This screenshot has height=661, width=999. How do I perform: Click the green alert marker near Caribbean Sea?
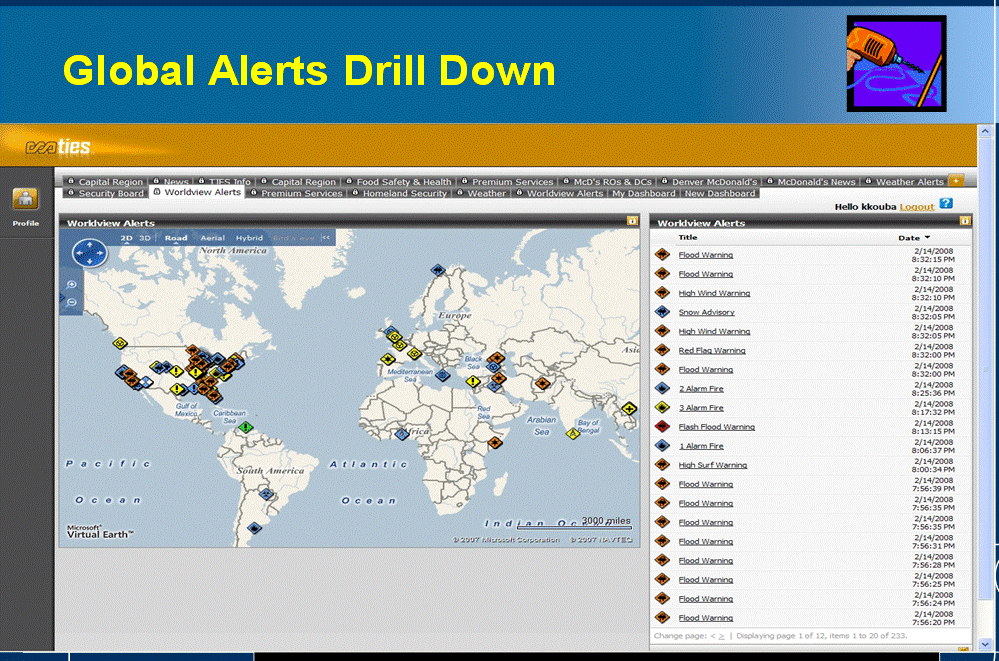click(246, 428)
